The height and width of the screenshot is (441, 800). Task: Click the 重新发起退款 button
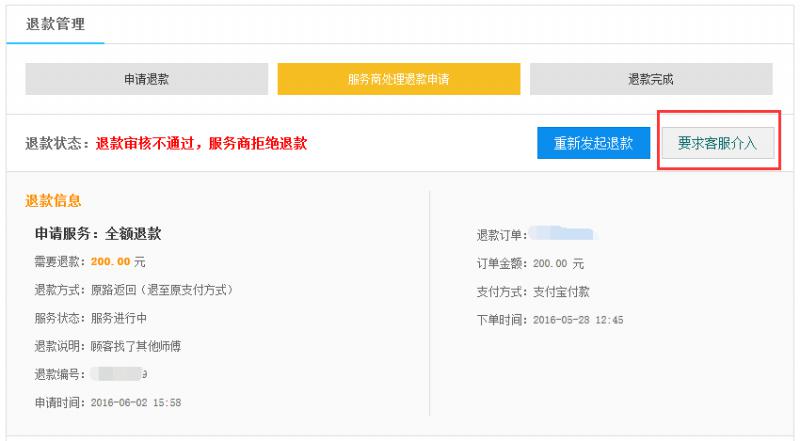pos(593,143)
